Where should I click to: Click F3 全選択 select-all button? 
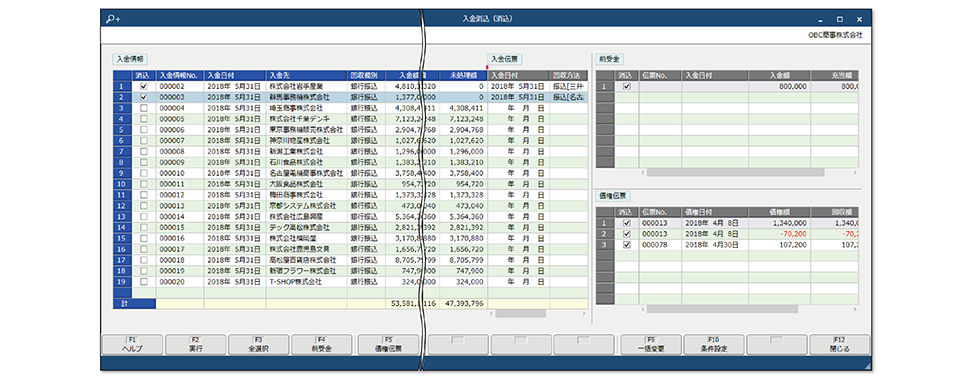coord(258,345)
